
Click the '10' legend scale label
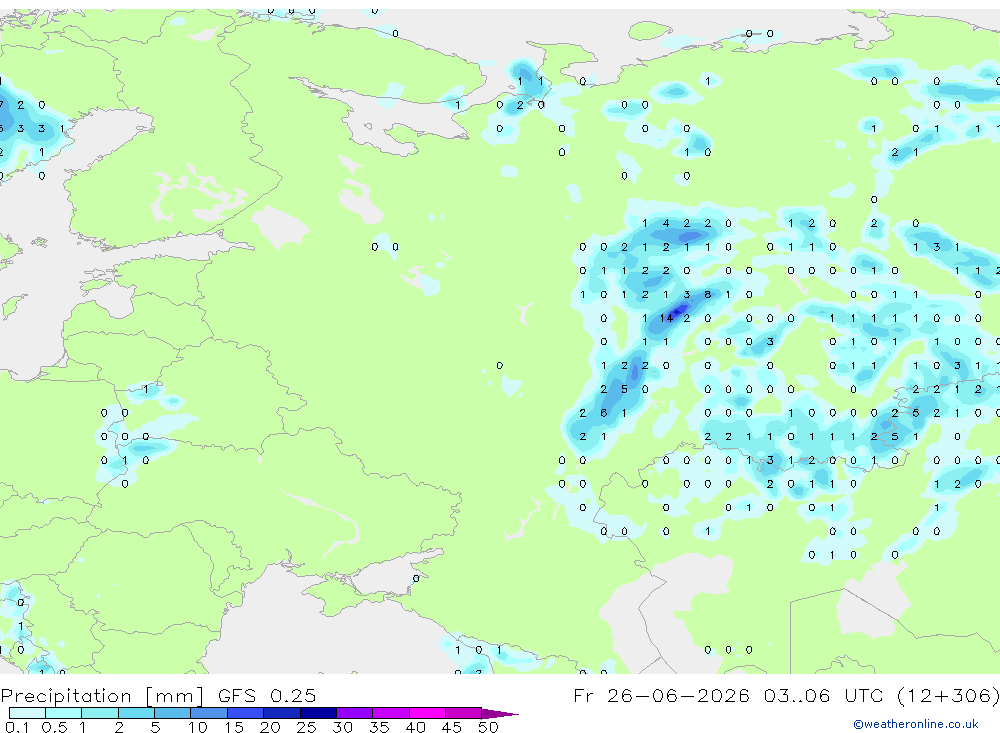pos(198,727)
